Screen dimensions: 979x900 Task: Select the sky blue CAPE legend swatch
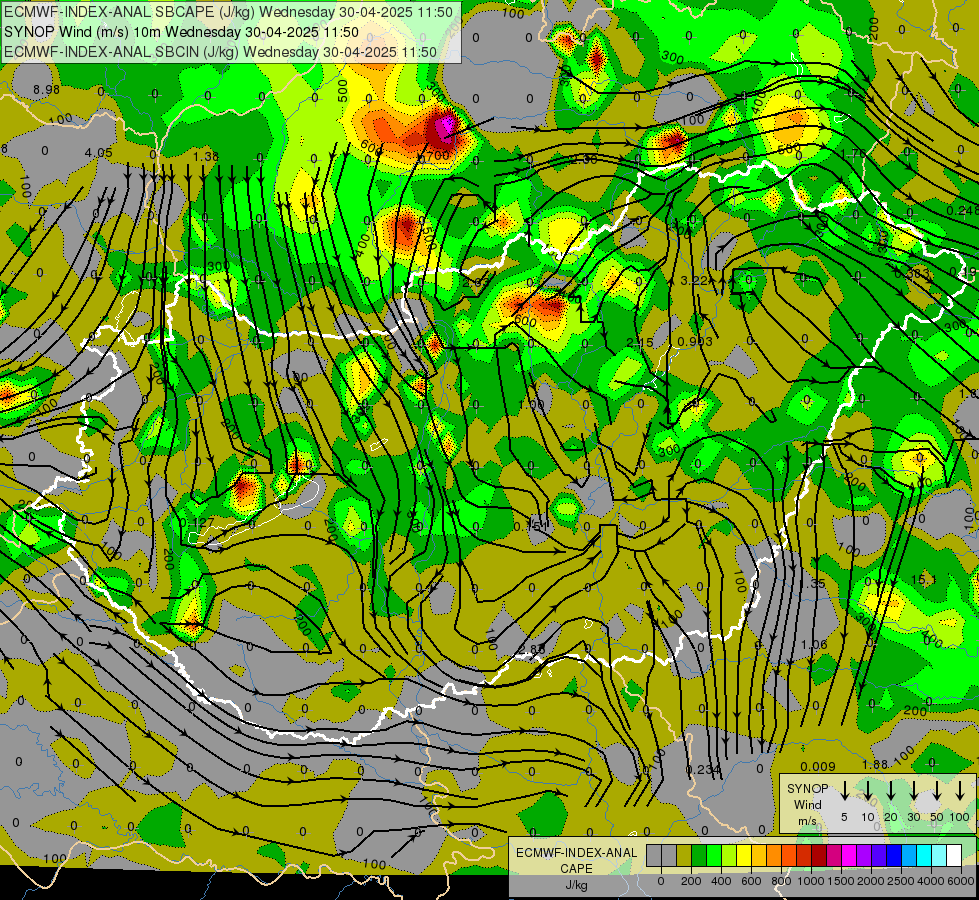(910, 856)
